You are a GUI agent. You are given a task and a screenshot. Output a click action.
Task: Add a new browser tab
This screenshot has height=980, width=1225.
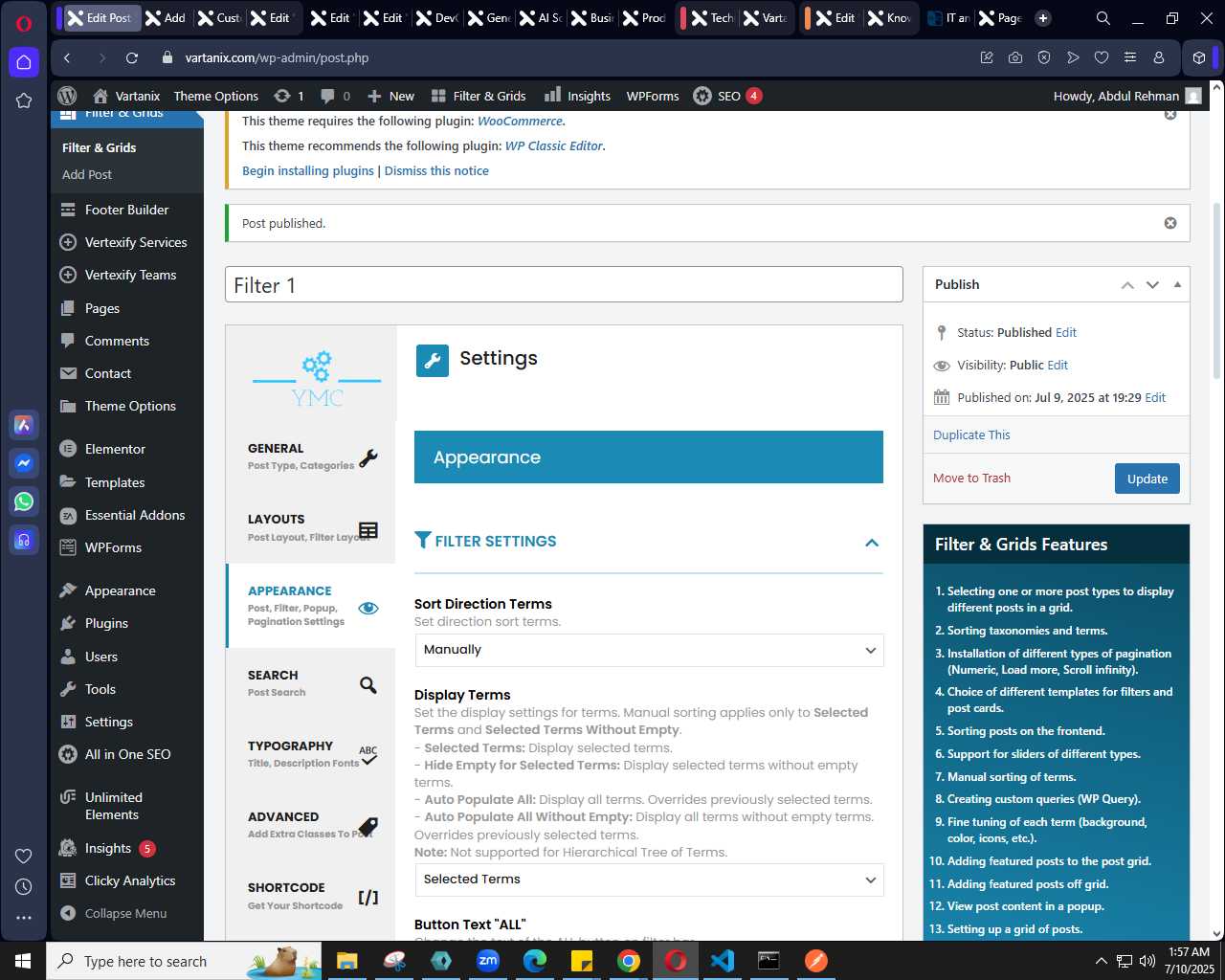tap(1043, 18)
